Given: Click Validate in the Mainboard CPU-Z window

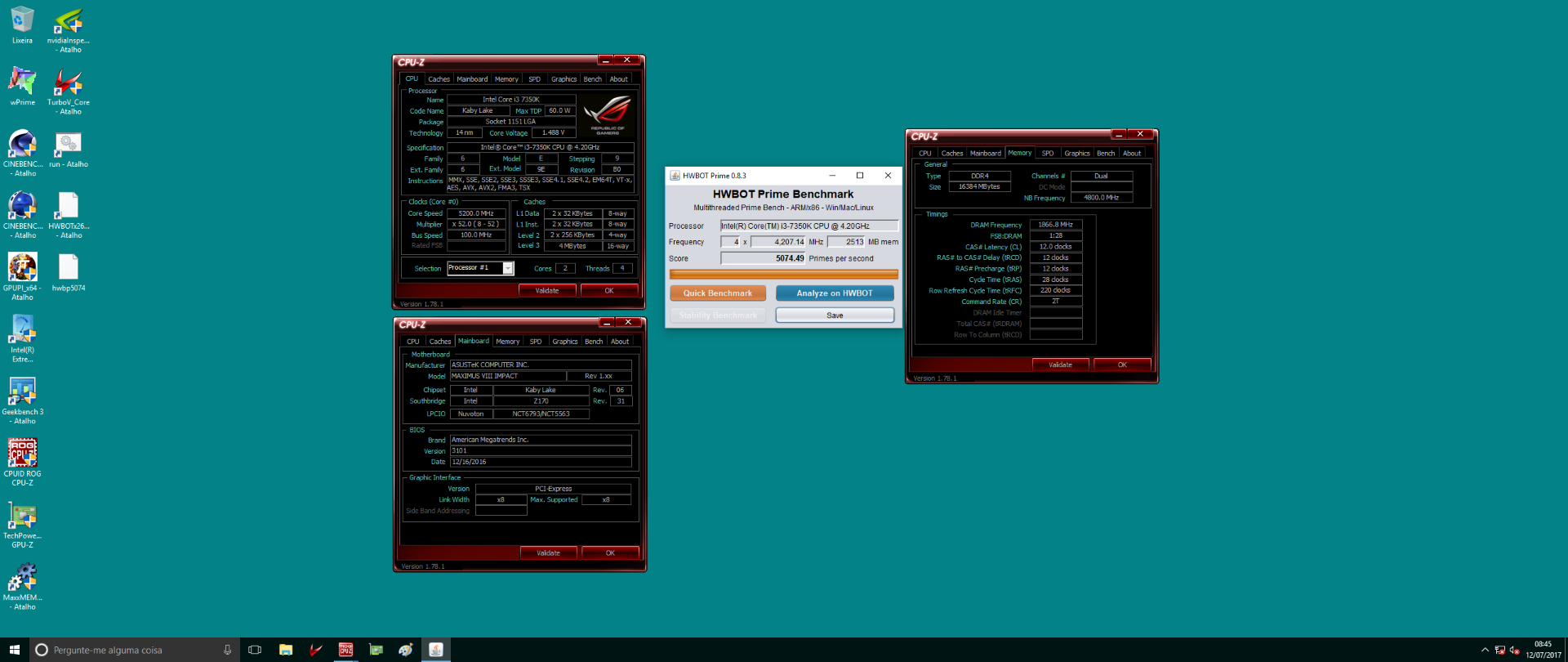Looking at the screenshot, I should tap(549, 553).
